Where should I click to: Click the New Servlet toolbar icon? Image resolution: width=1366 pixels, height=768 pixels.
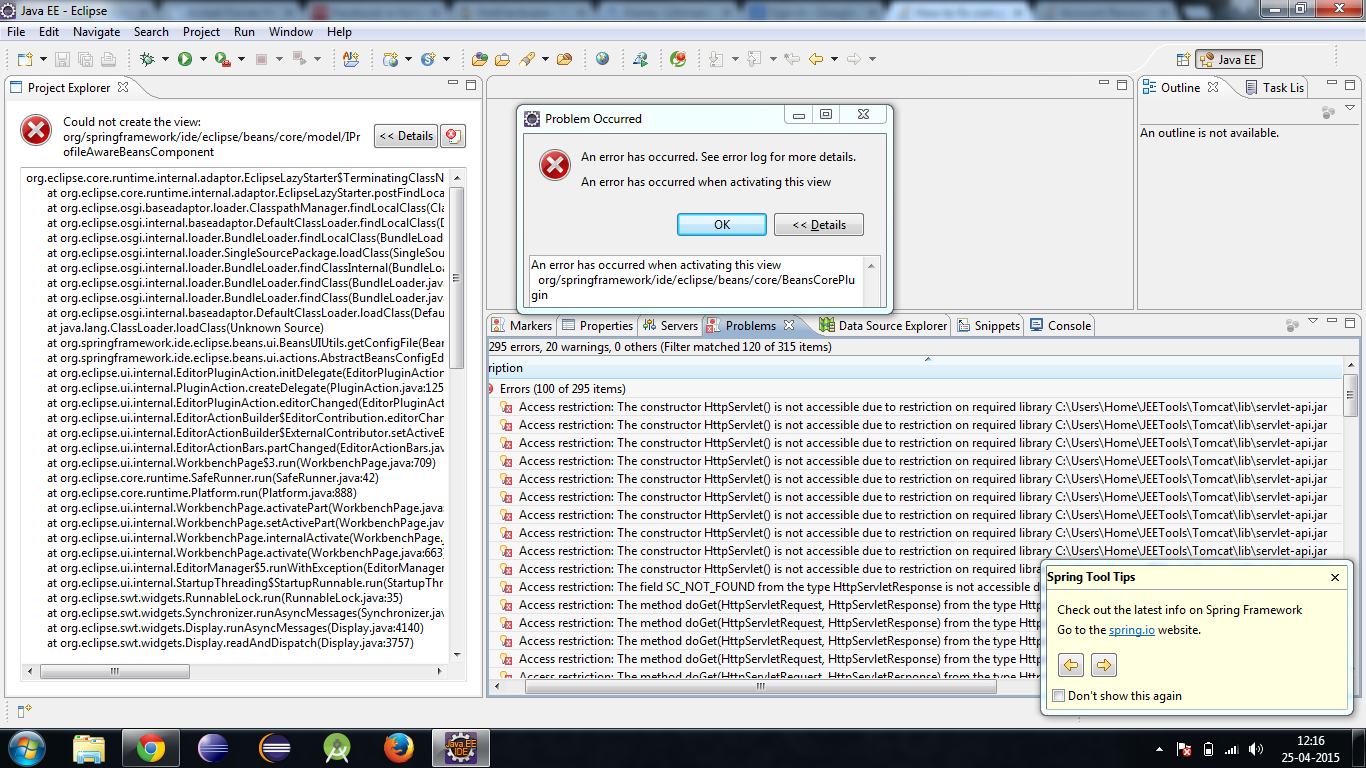click(428, 59)
